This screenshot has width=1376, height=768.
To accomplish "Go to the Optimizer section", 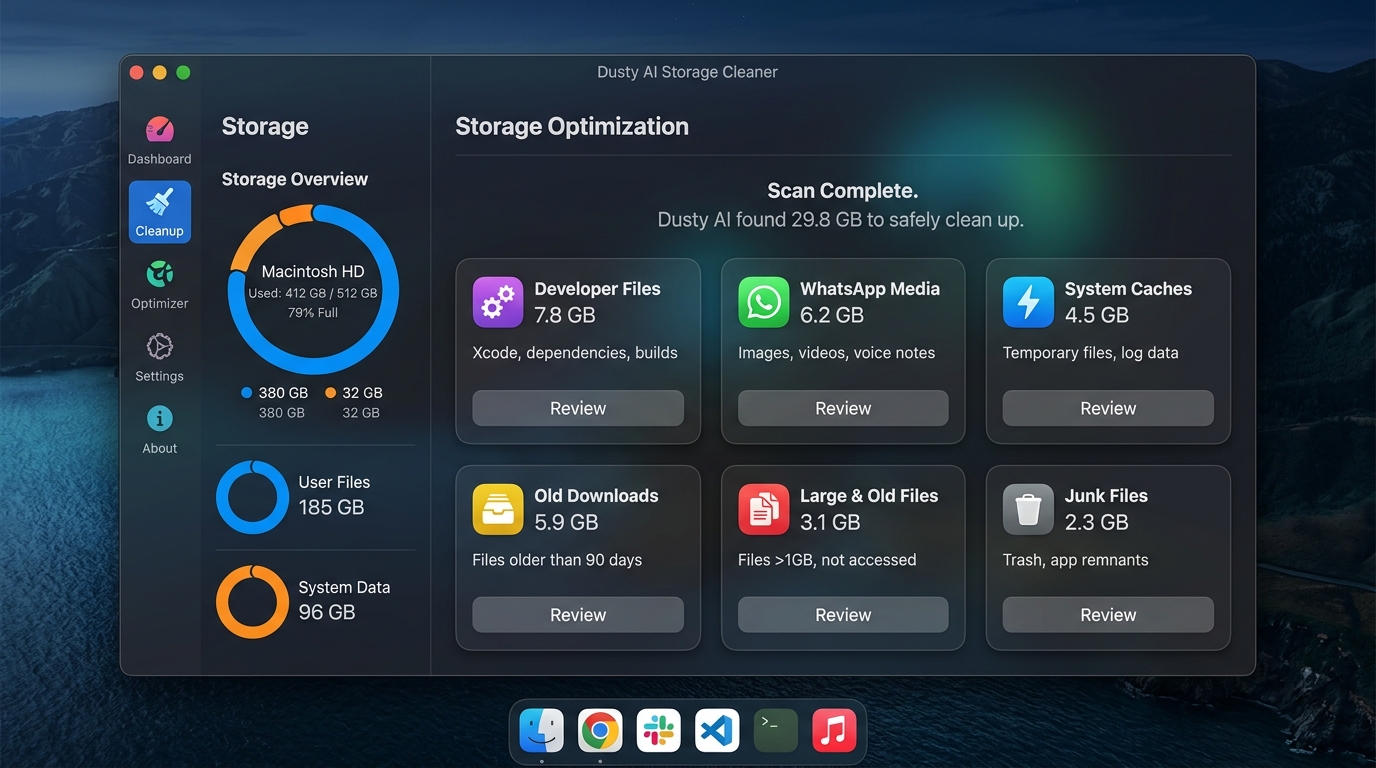I will click(x=159, y=285).
